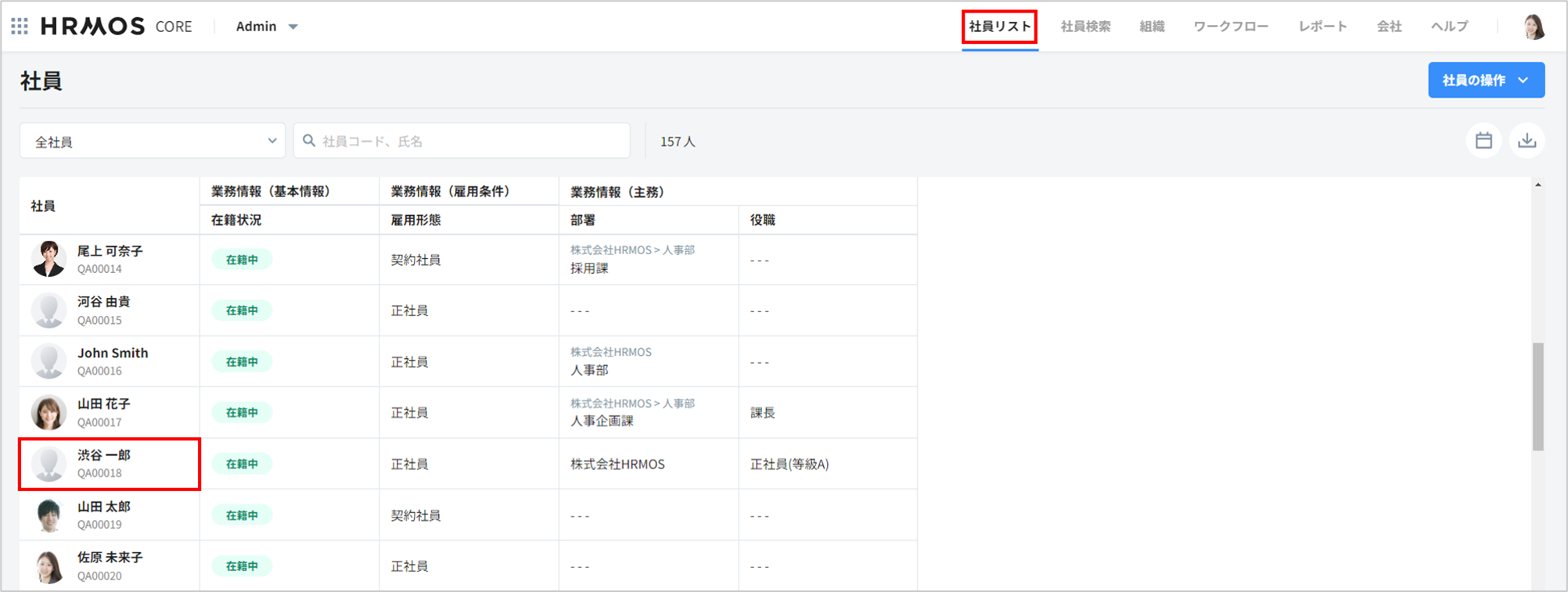Click the calendar date icon
This screenshot has height=592, width=1568.
click(1483, 141)
